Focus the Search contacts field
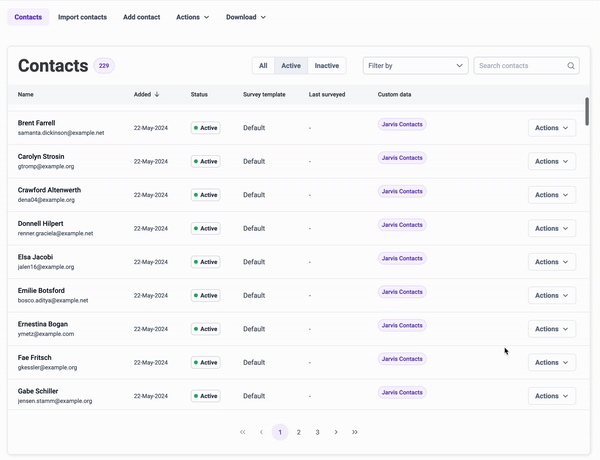This screenshot has height=460, width=600. coord(527,66)
